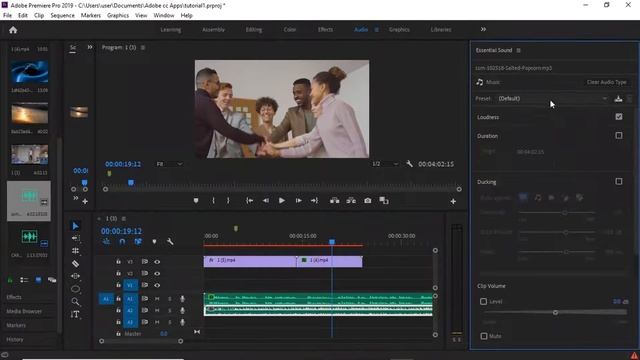Mute the A1 audio track
Image resolution: width=640 pixels, height=360 pixels.
pos(157,299)
